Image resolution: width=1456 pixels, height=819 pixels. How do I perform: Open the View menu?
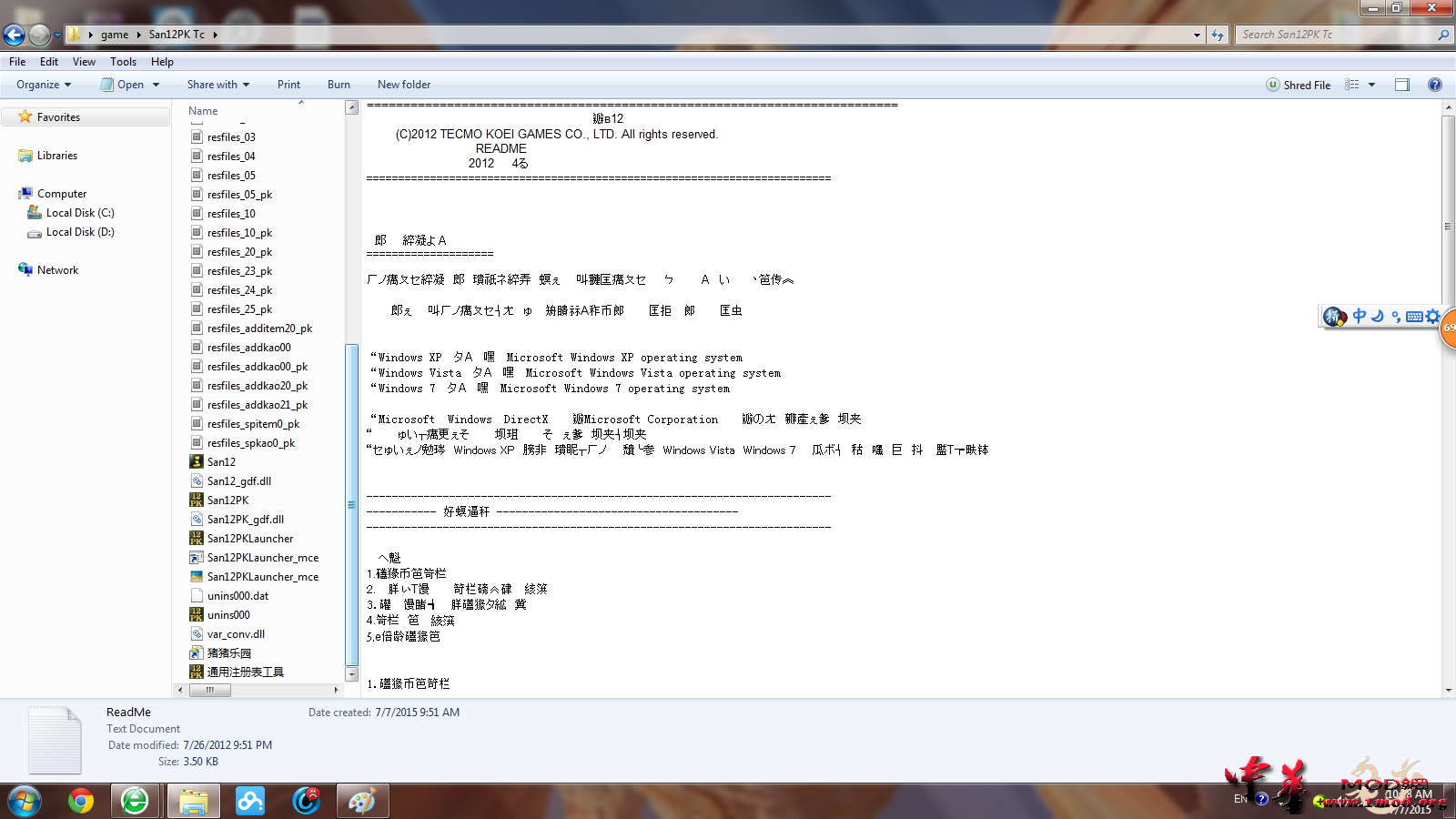click(x=84, y=62)
